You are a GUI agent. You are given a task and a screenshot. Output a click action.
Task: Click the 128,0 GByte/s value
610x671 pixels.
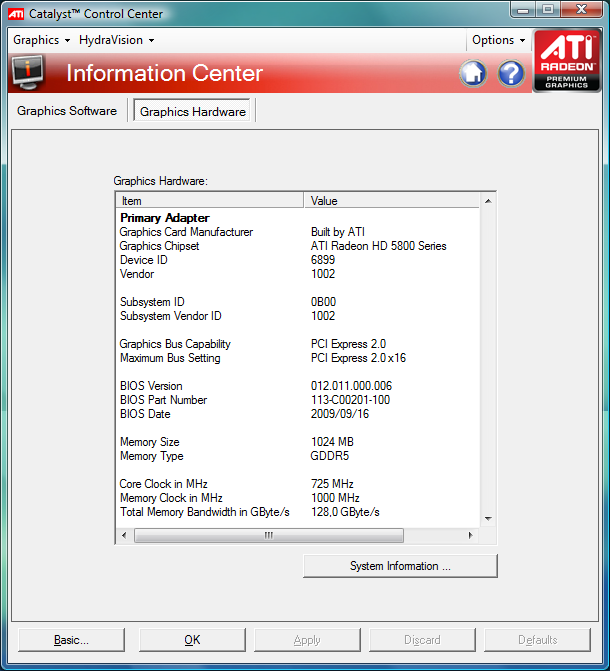[x=345, y=512]
